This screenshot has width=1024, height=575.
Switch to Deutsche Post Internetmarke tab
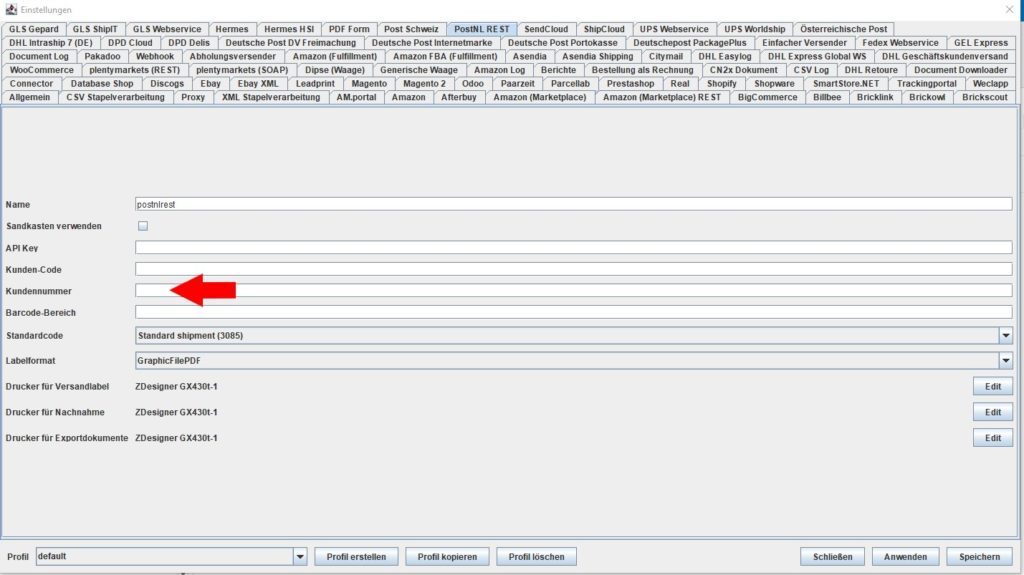coord(432,42)
